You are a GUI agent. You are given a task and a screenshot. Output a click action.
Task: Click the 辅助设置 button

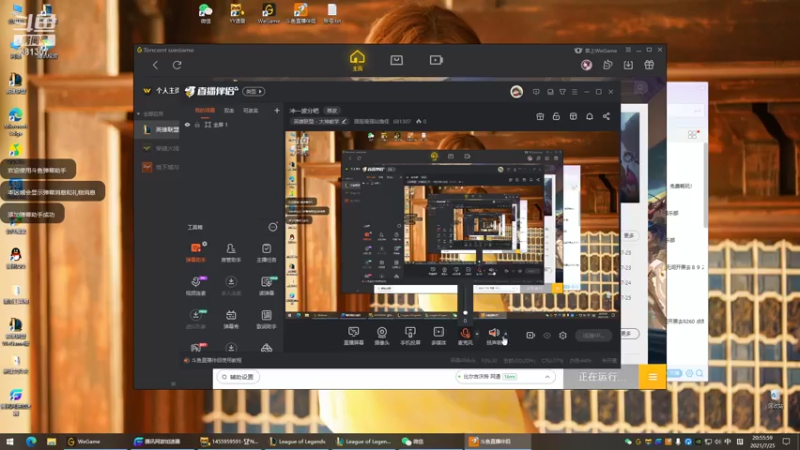(238, 377)
